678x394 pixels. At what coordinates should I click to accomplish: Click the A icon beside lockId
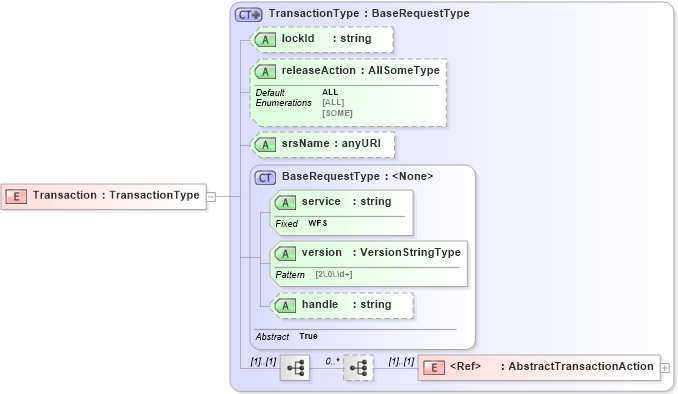coord(265,40)
